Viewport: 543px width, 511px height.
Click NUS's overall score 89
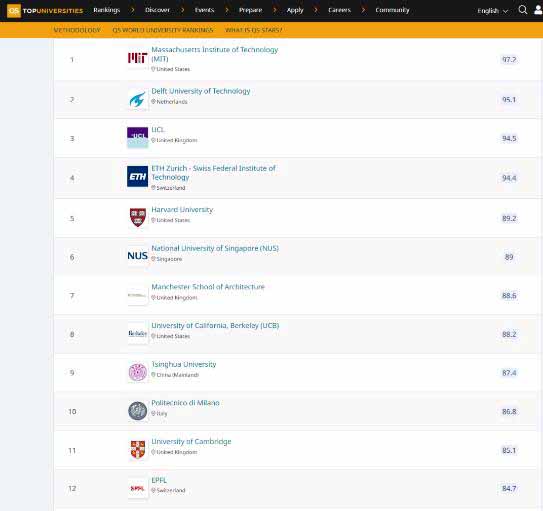click(x=509, y=257)
